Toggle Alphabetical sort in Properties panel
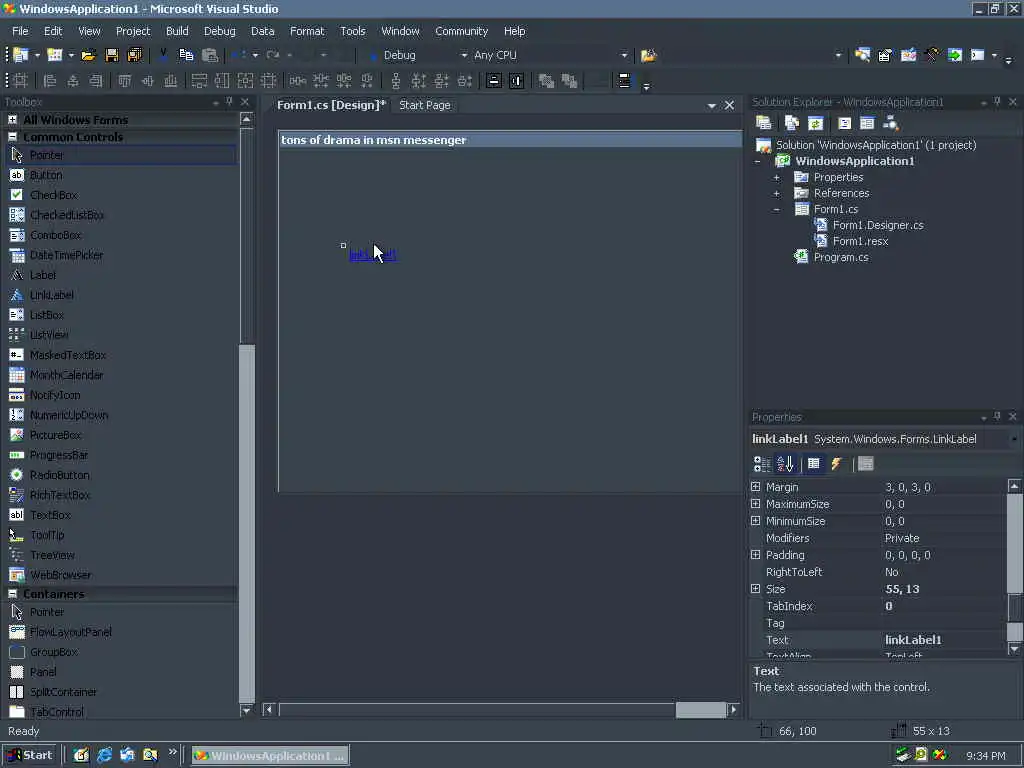Viewport: 1024px width, 768px height. [x=785, y=464]
